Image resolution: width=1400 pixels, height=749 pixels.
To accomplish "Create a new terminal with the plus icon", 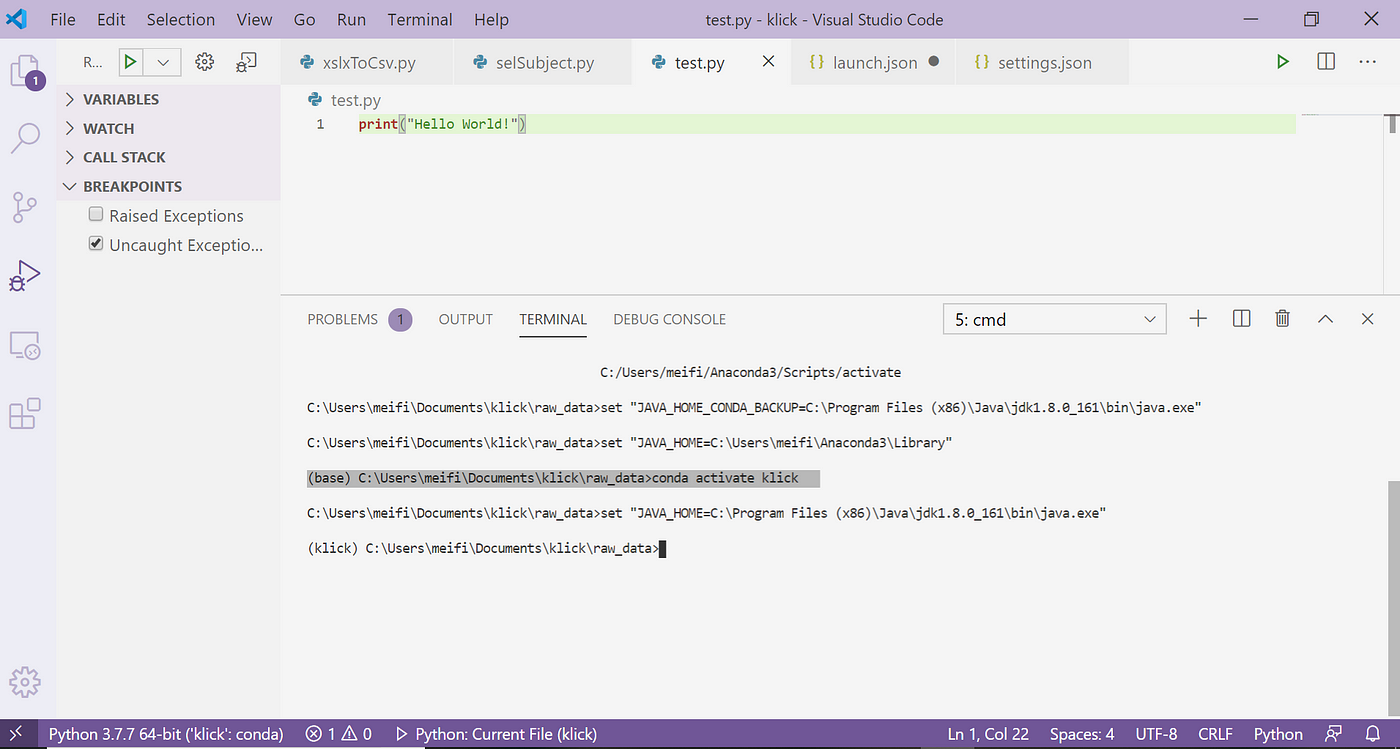I will pyautogui.click(x=1198, y=318).
